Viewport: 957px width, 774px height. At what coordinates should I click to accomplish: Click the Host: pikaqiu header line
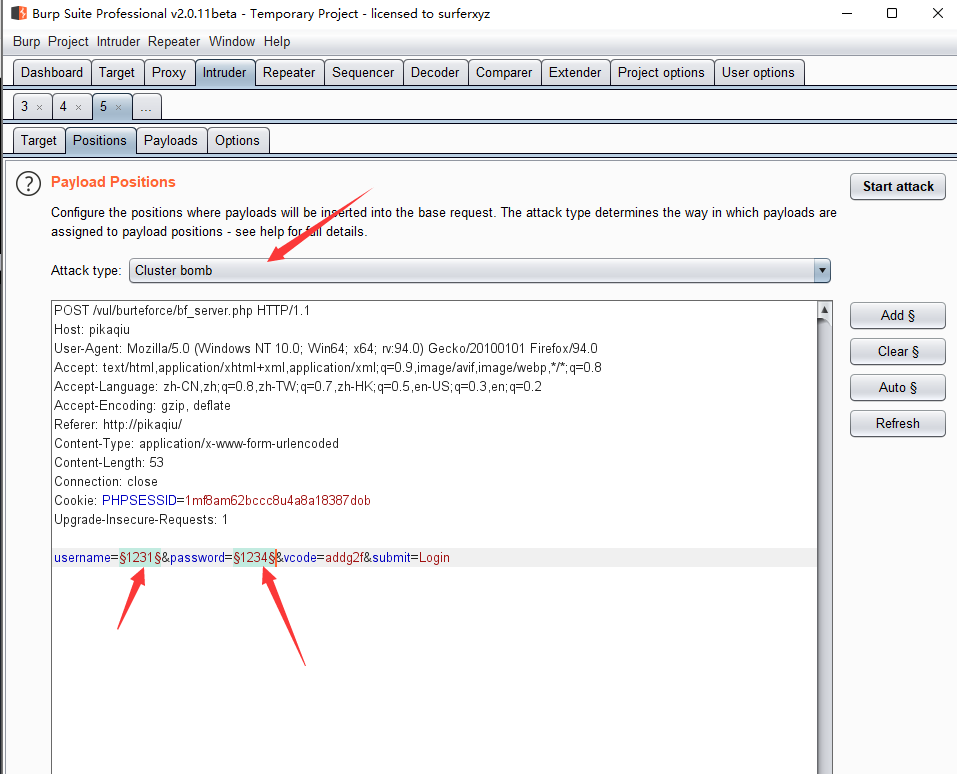(92, 330)
